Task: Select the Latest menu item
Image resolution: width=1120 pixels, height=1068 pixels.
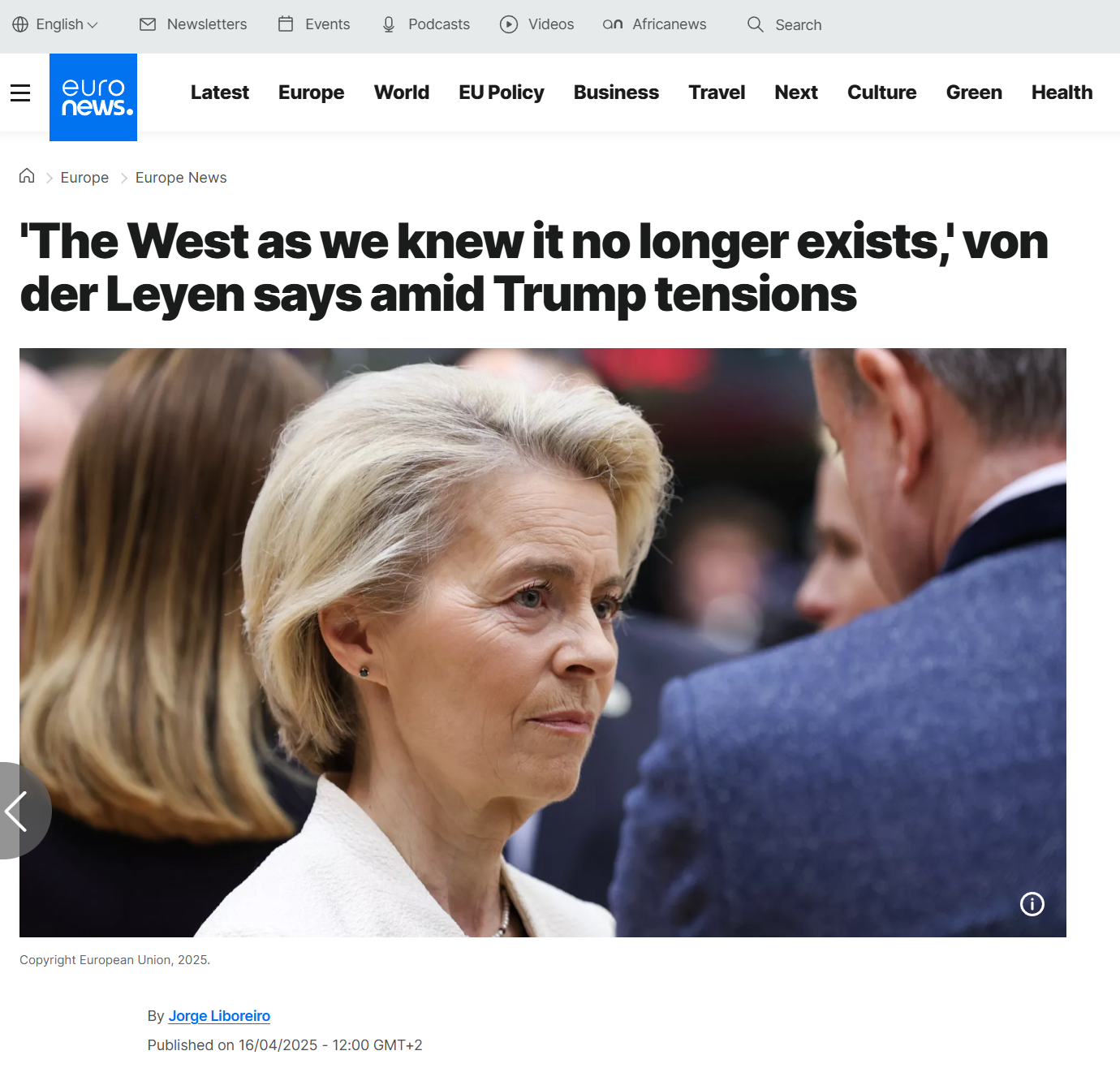Action: [220, 93]
